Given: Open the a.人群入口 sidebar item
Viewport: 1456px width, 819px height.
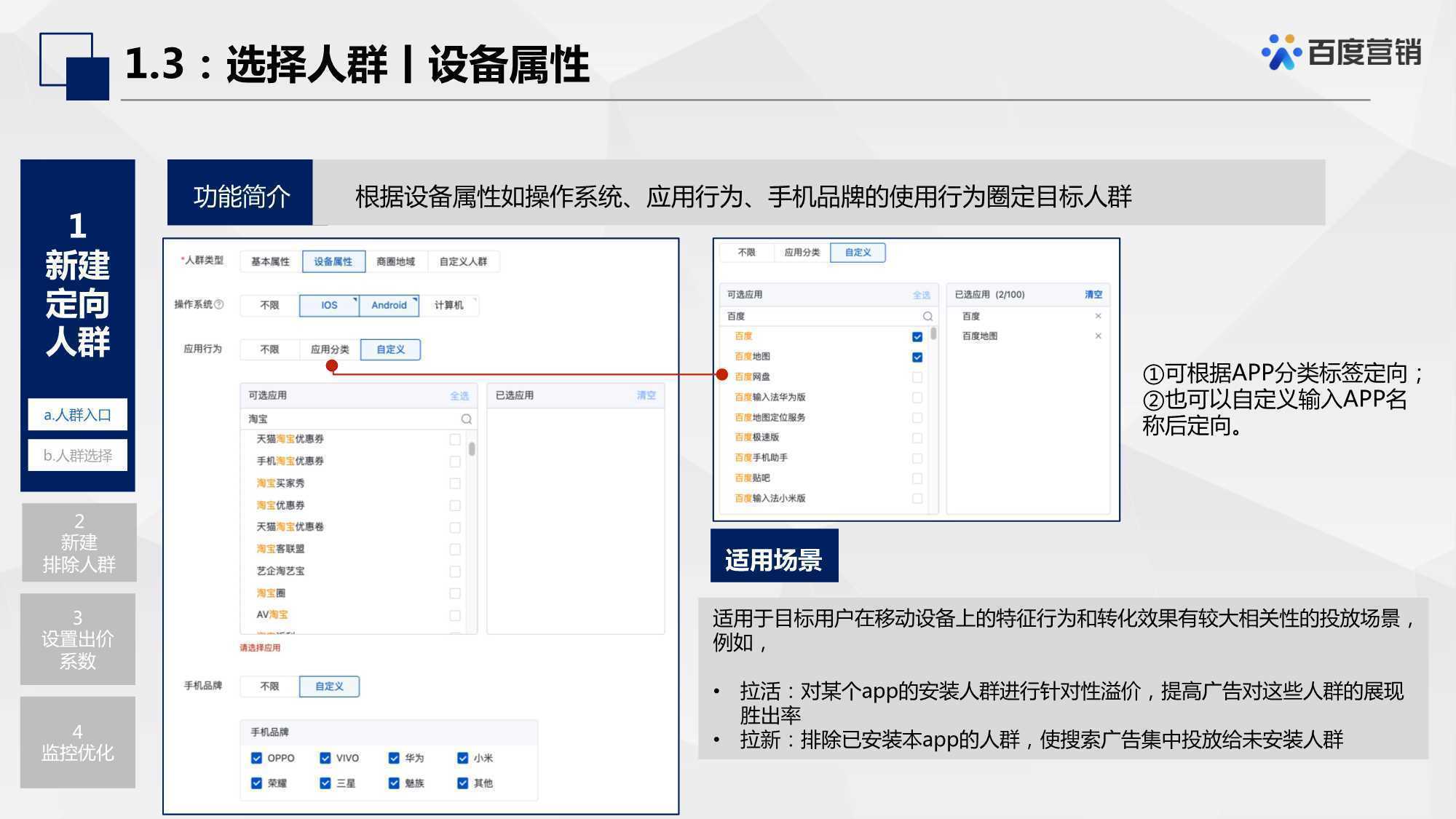Looking at the screenshot, I should tap(78, 415).
